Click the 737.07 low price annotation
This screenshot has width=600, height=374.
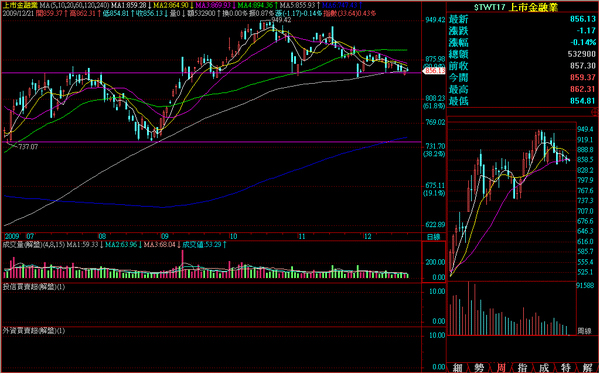click(28, 147)
